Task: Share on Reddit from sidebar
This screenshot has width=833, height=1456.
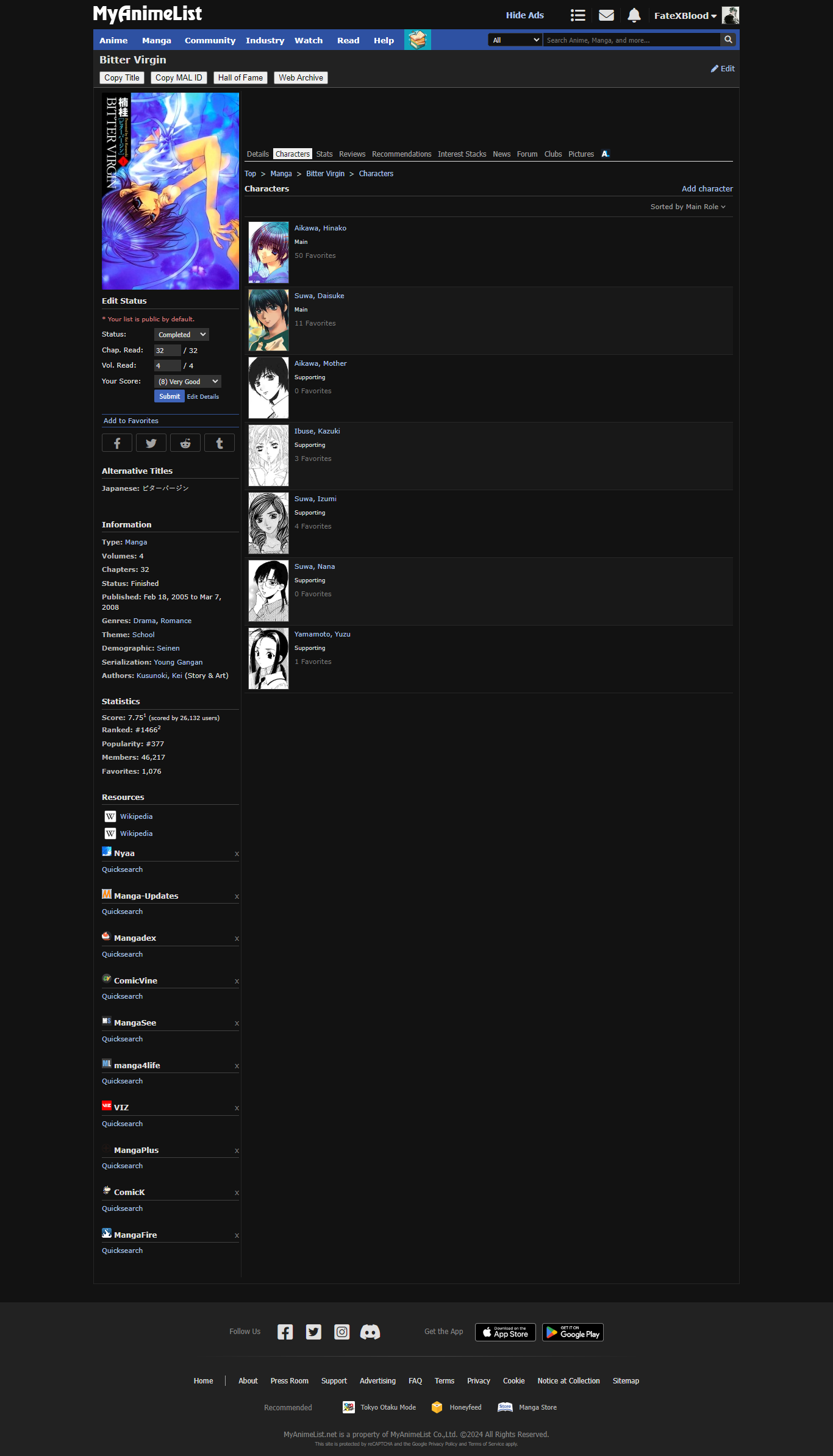Action: coord(185,443)
